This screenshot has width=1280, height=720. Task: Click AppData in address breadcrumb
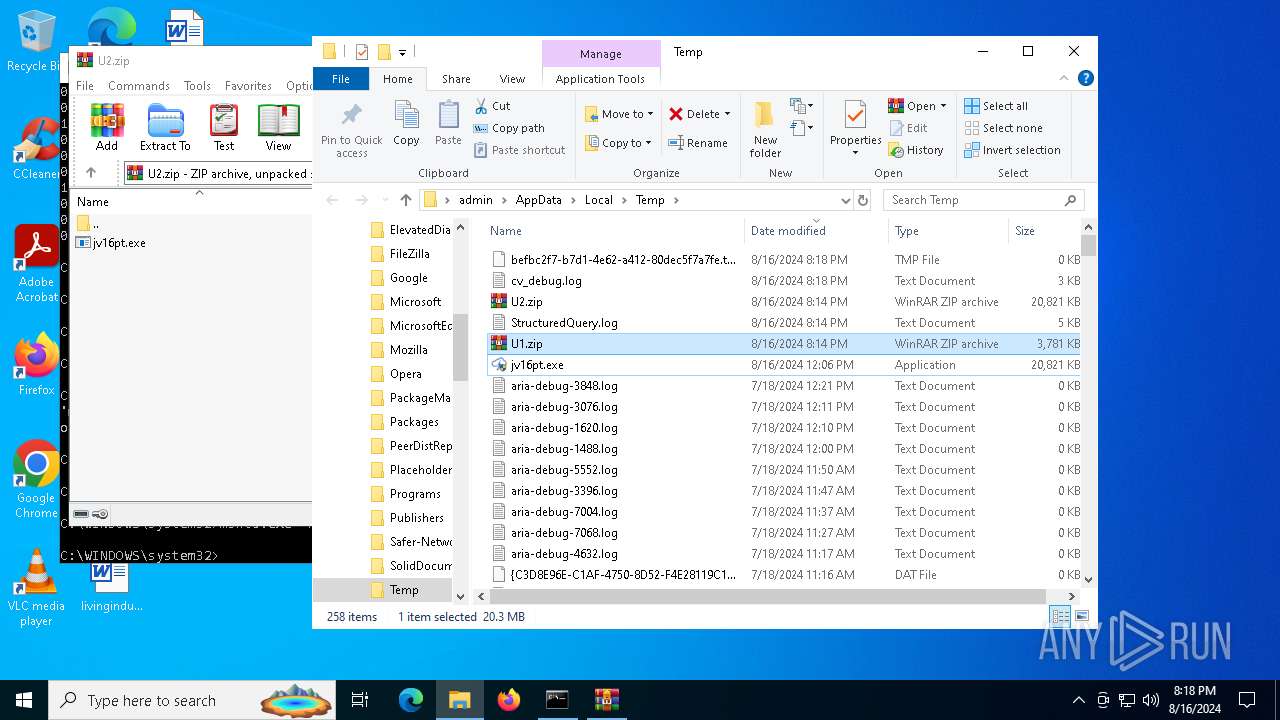[538, 200]
